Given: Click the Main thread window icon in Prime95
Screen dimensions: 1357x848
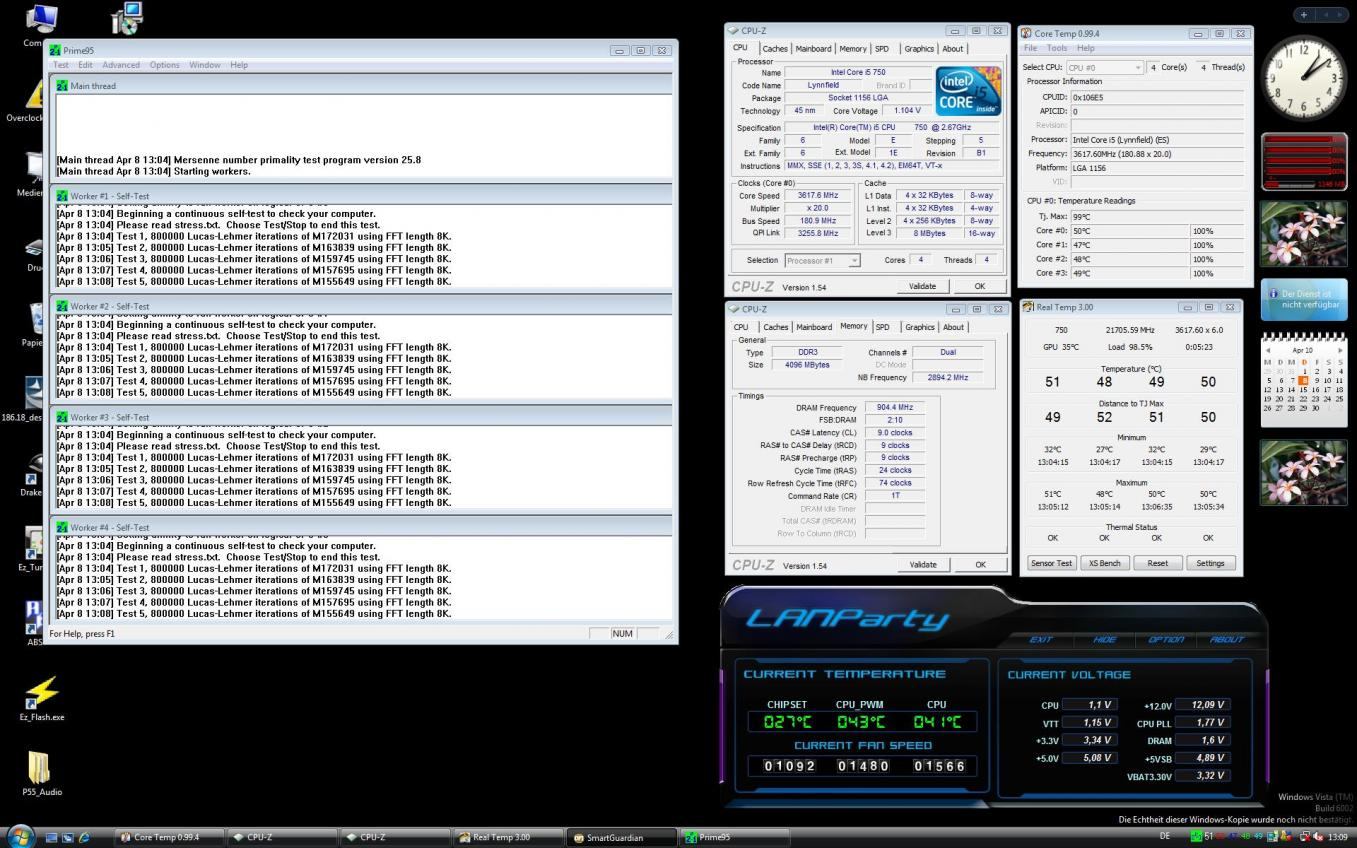Looking at the screenshot, I should (62, 86).
